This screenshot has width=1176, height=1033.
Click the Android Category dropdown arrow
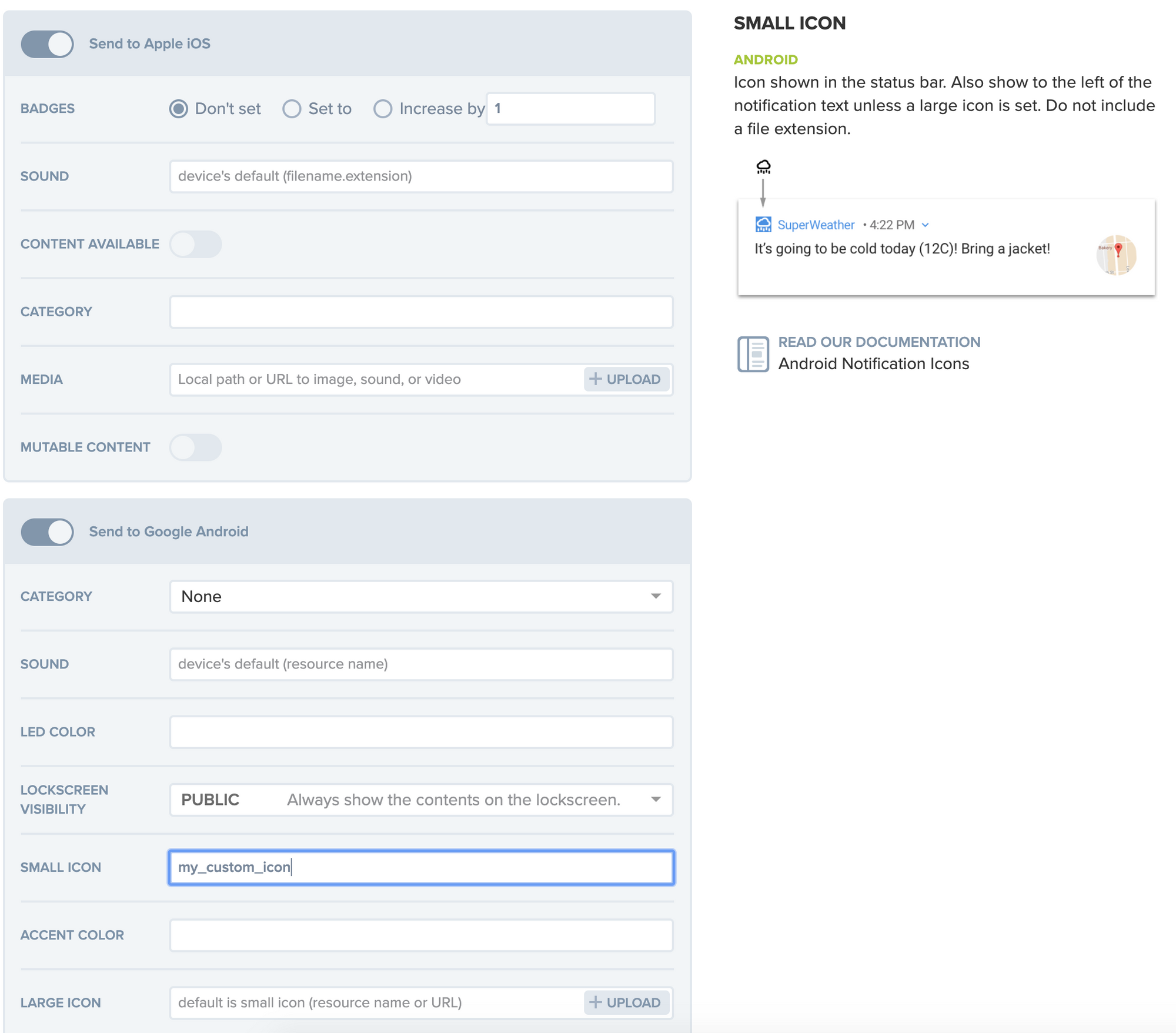click(x=656, y=597)
